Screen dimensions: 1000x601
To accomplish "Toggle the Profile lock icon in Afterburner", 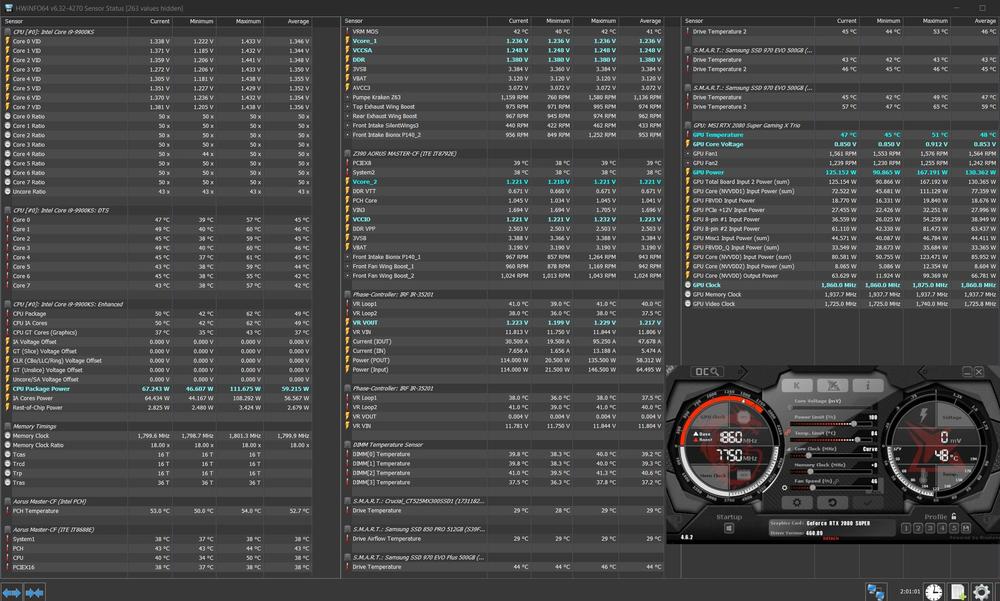I will (x=954, y=517).
